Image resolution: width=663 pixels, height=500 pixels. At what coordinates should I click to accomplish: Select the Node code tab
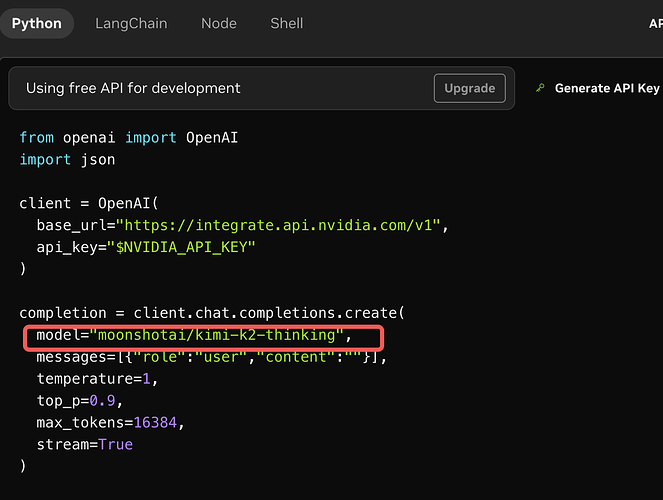(219, 23)
